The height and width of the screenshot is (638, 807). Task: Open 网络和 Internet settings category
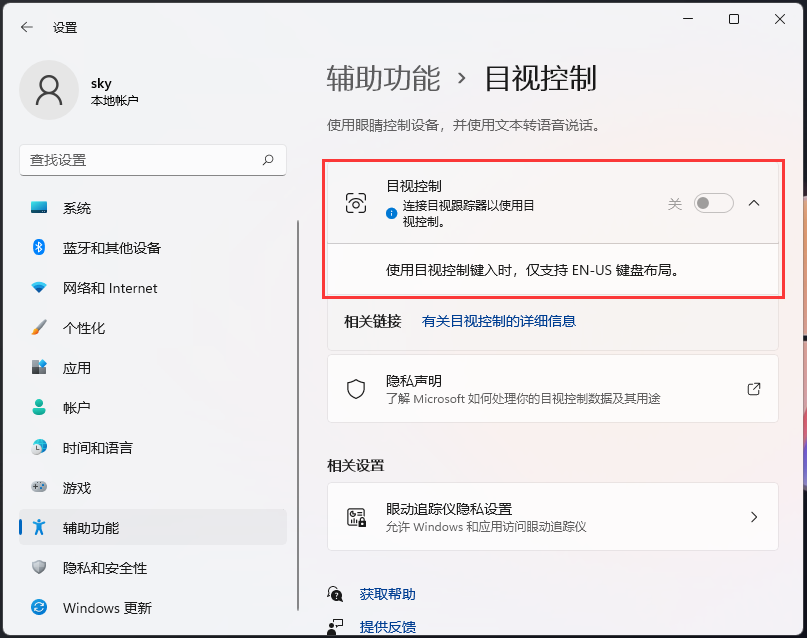pyautogui.click(x=110, y=288)
